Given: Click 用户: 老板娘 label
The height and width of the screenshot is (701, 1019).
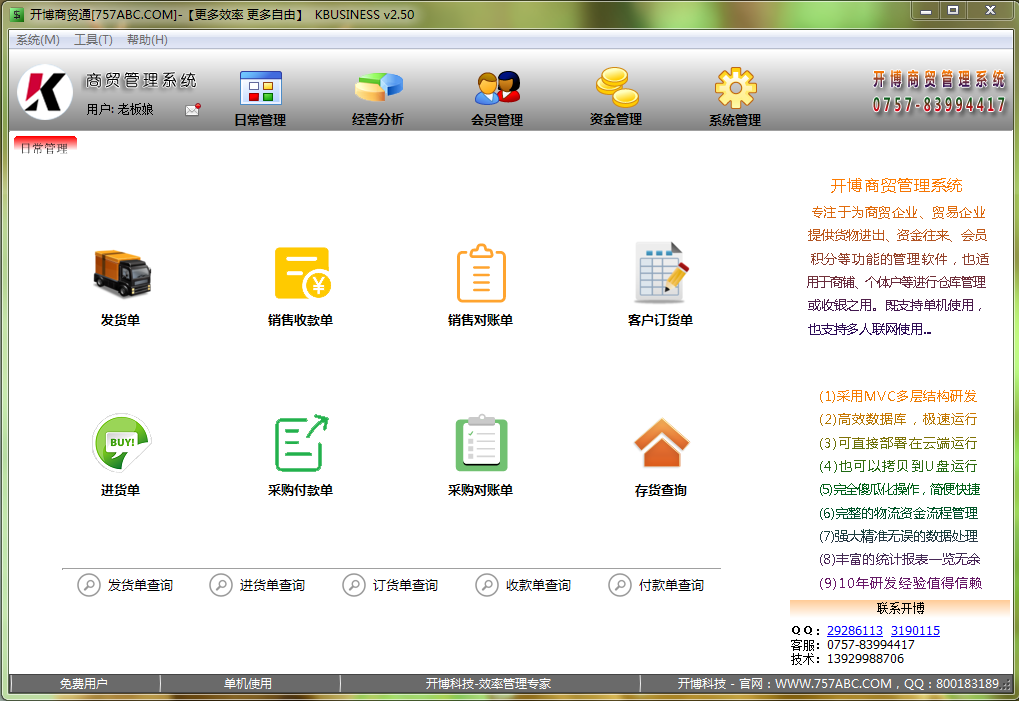Looking at the screenshot, I should tap(120, 109).
